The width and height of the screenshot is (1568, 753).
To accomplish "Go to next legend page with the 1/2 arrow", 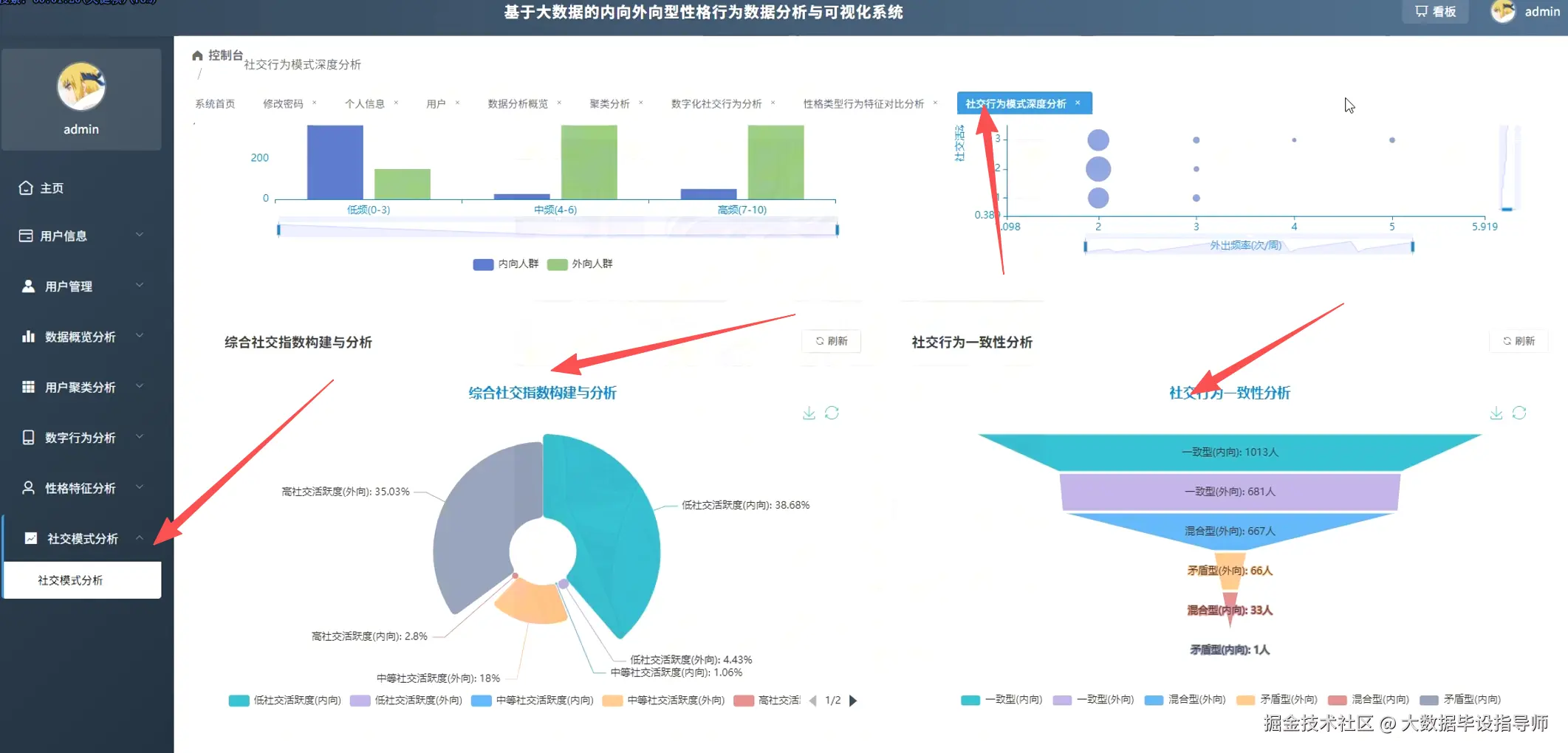I will pos(854,701).
